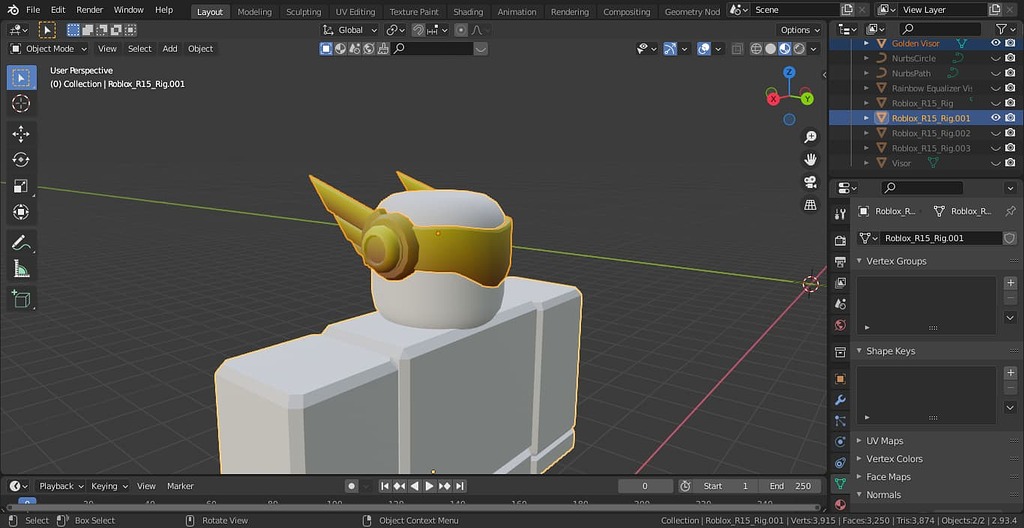1024x528 pixels.
Task: Toggle auto keying record button
Action: coord(351,486)
